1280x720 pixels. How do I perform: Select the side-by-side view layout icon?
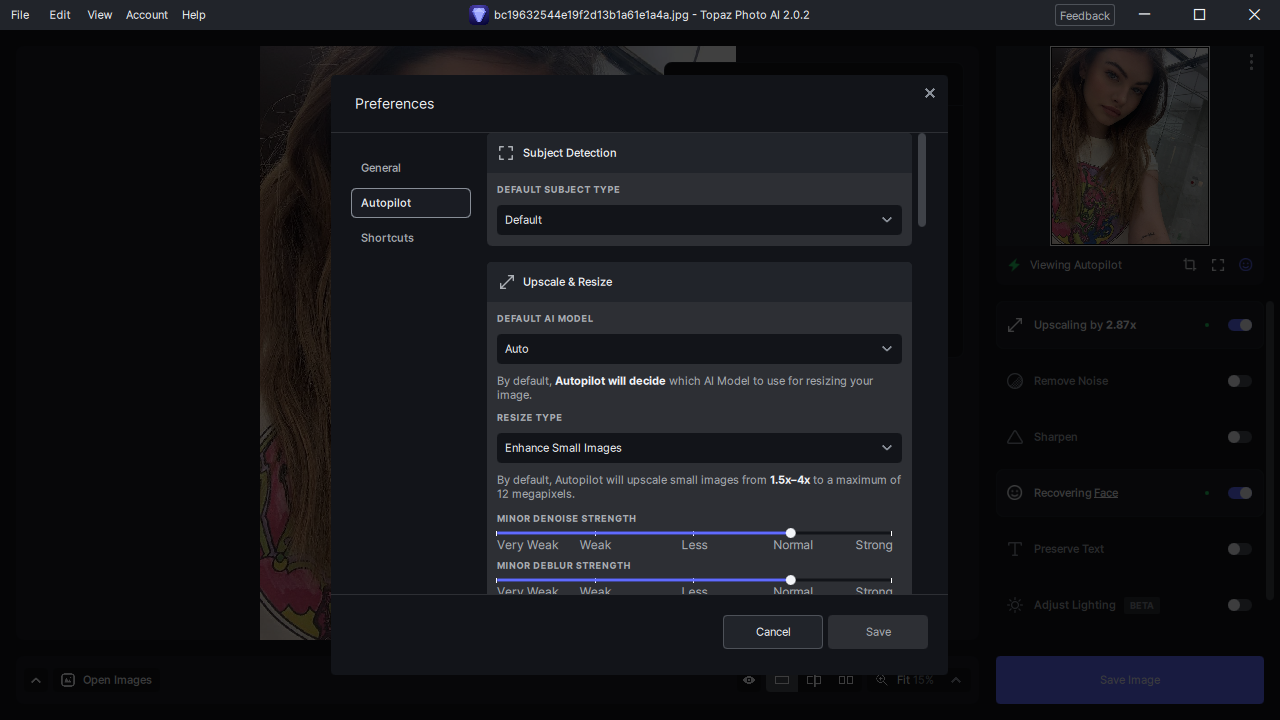pos(846,680)
